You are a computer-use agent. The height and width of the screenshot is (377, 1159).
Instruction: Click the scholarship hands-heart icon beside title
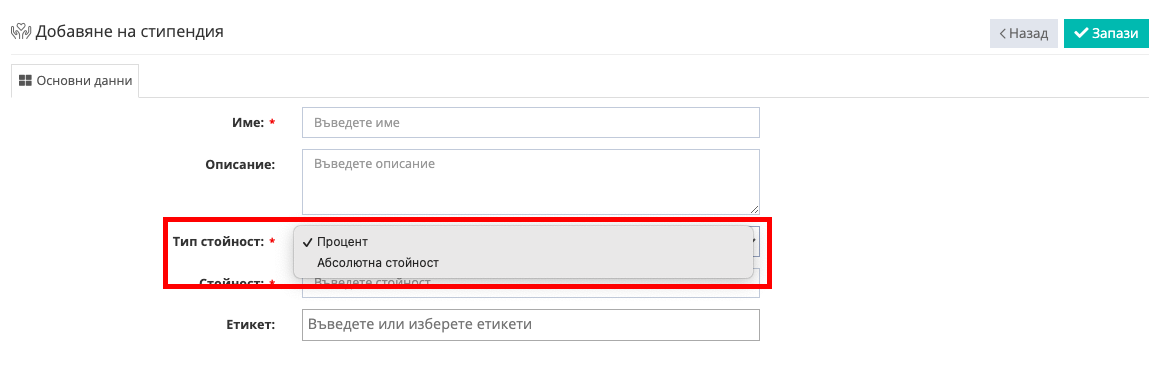click(x=21, y=33)
